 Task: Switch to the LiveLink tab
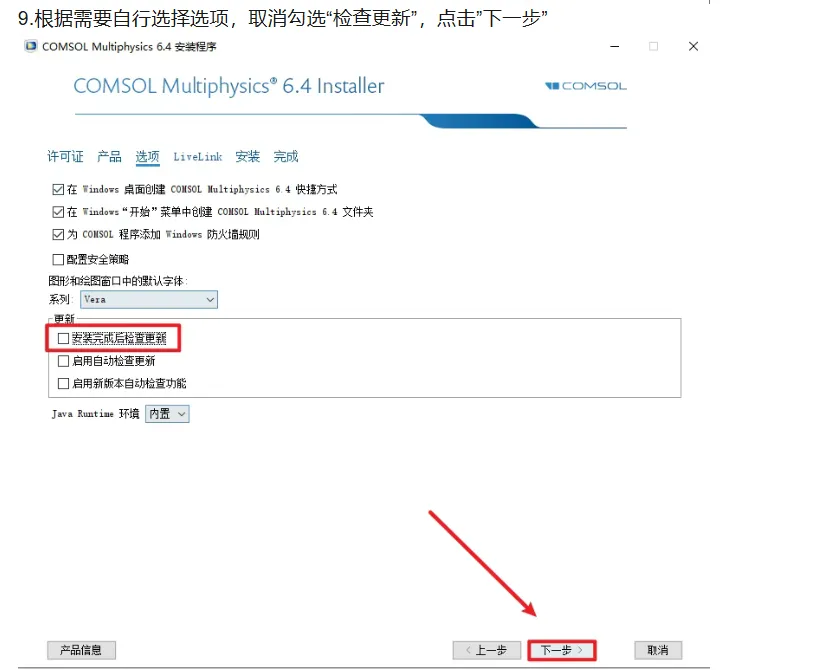click(198, 156)
